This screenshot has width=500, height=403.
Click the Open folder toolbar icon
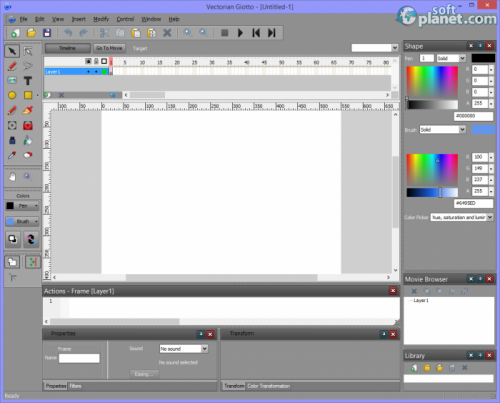click(31, 33)
